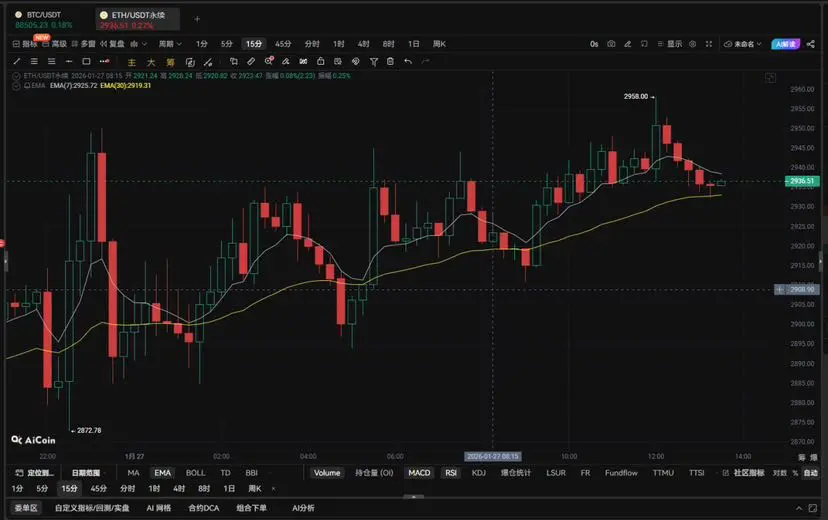828x520 pixels.
Task: Select the ruler measure tool
Action: pyautogui.click(x=251, y=62)
